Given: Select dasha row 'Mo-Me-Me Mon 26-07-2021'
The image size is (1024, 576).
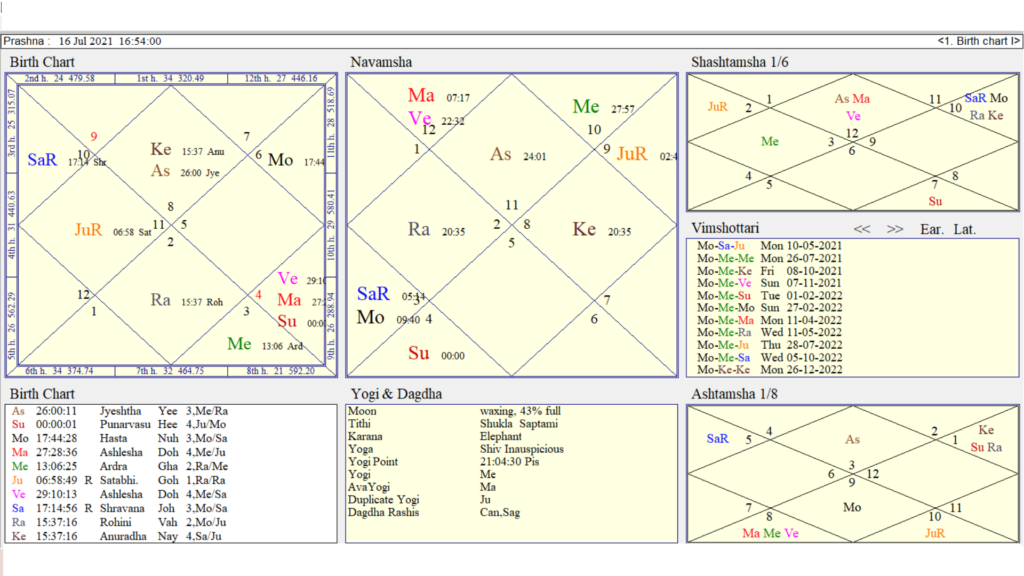Looking at the screenshot, I should pos(769,259).
